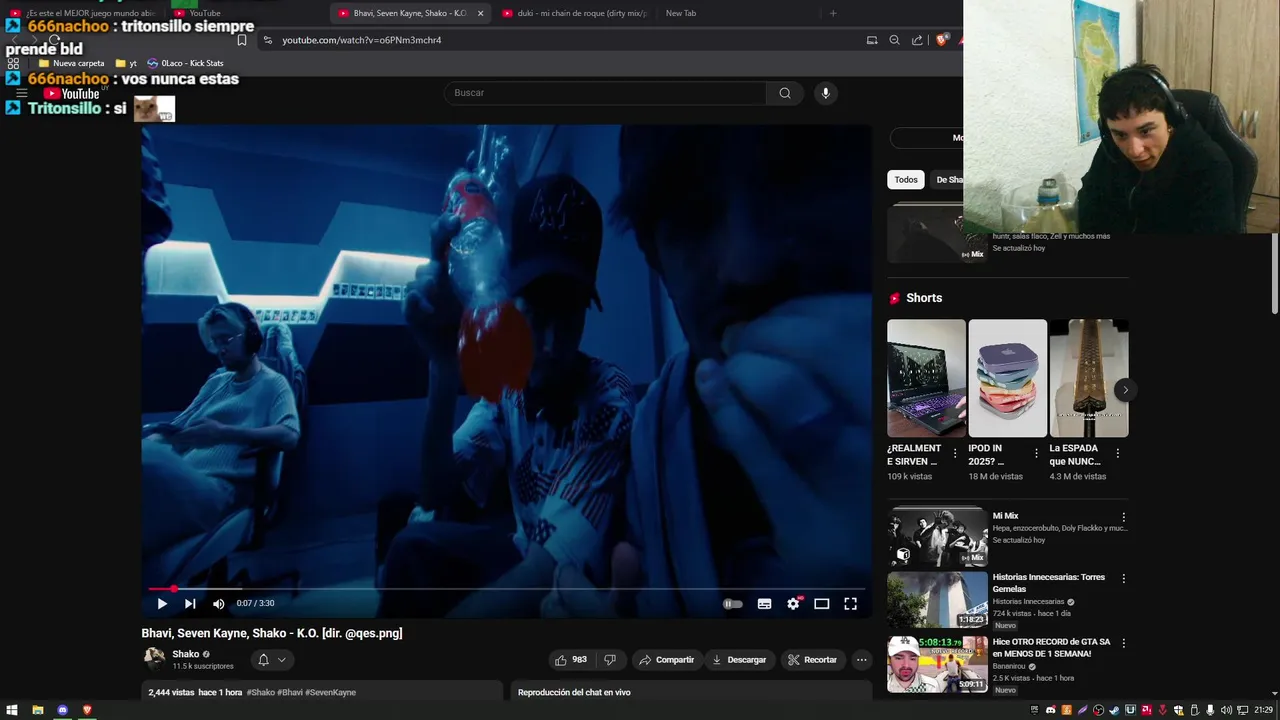Open the yt bookmark folder
The width and height of the screenshot is (1280, 720).
[127, 63]
